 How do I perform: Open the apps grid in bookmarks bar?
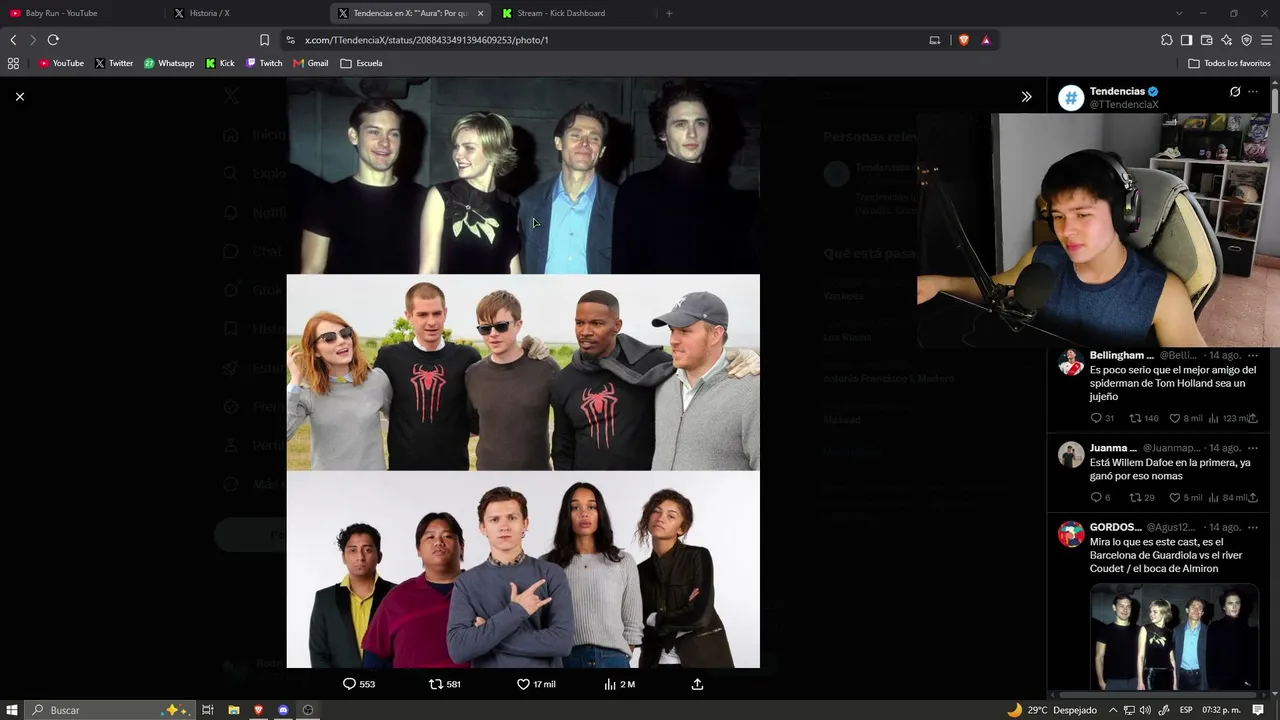point(13,63)
